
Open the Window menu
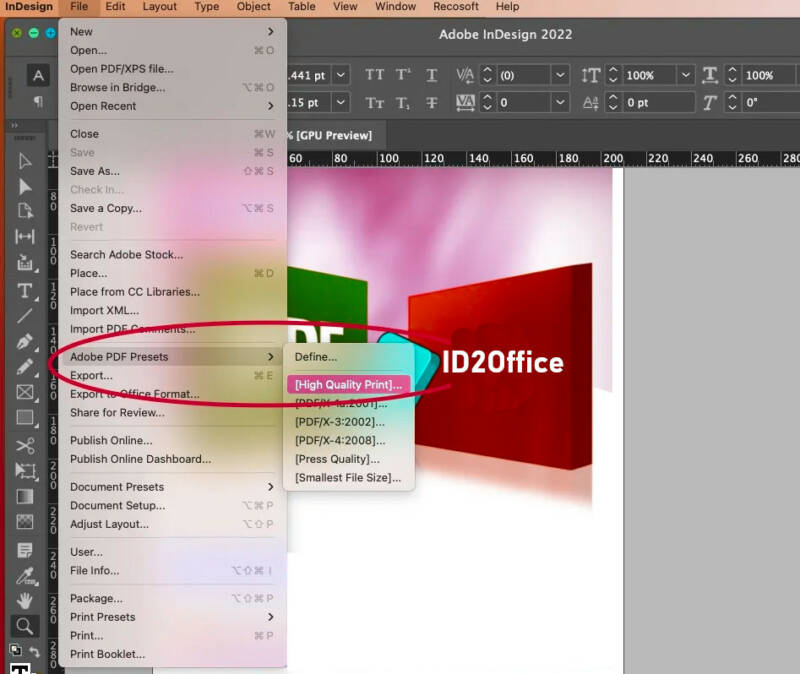point(395,7)
